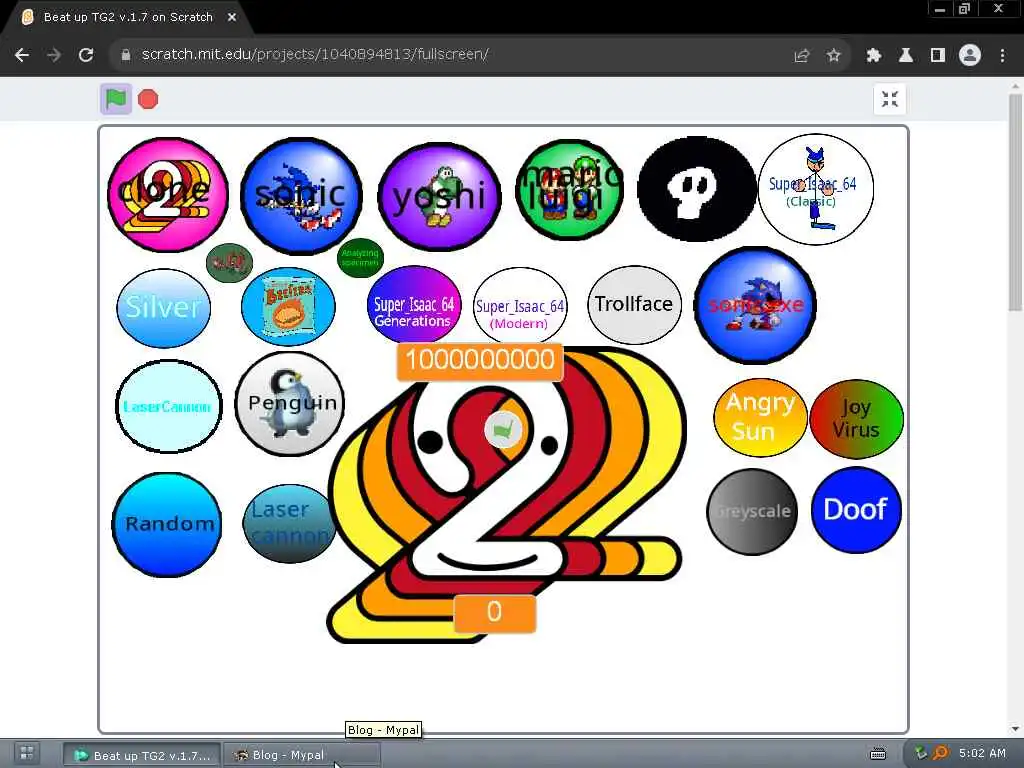Select the mario luigi bubble
The image size is (1024, 768).
[569, 189]
